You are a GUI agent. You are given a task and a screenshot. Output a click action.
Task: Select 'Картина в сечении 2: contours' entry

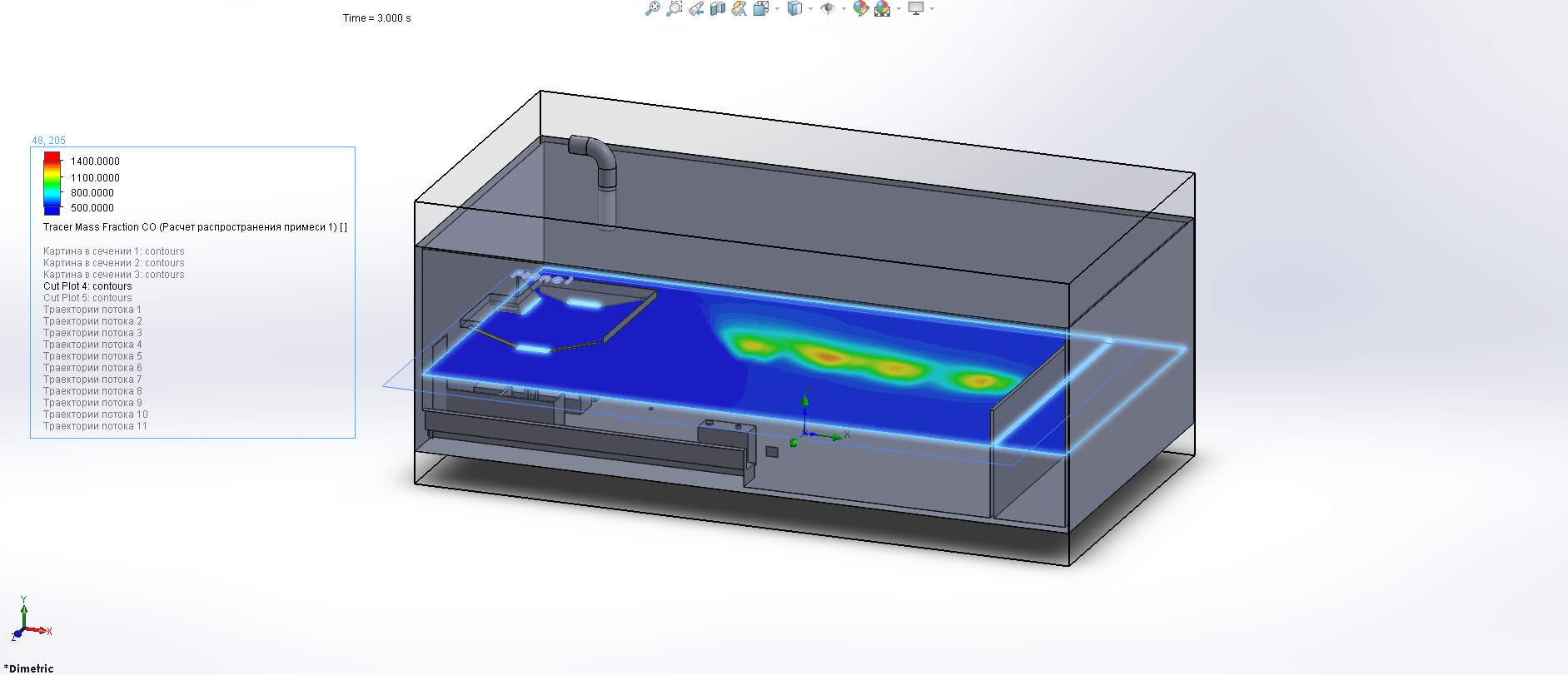coord(114,263)
